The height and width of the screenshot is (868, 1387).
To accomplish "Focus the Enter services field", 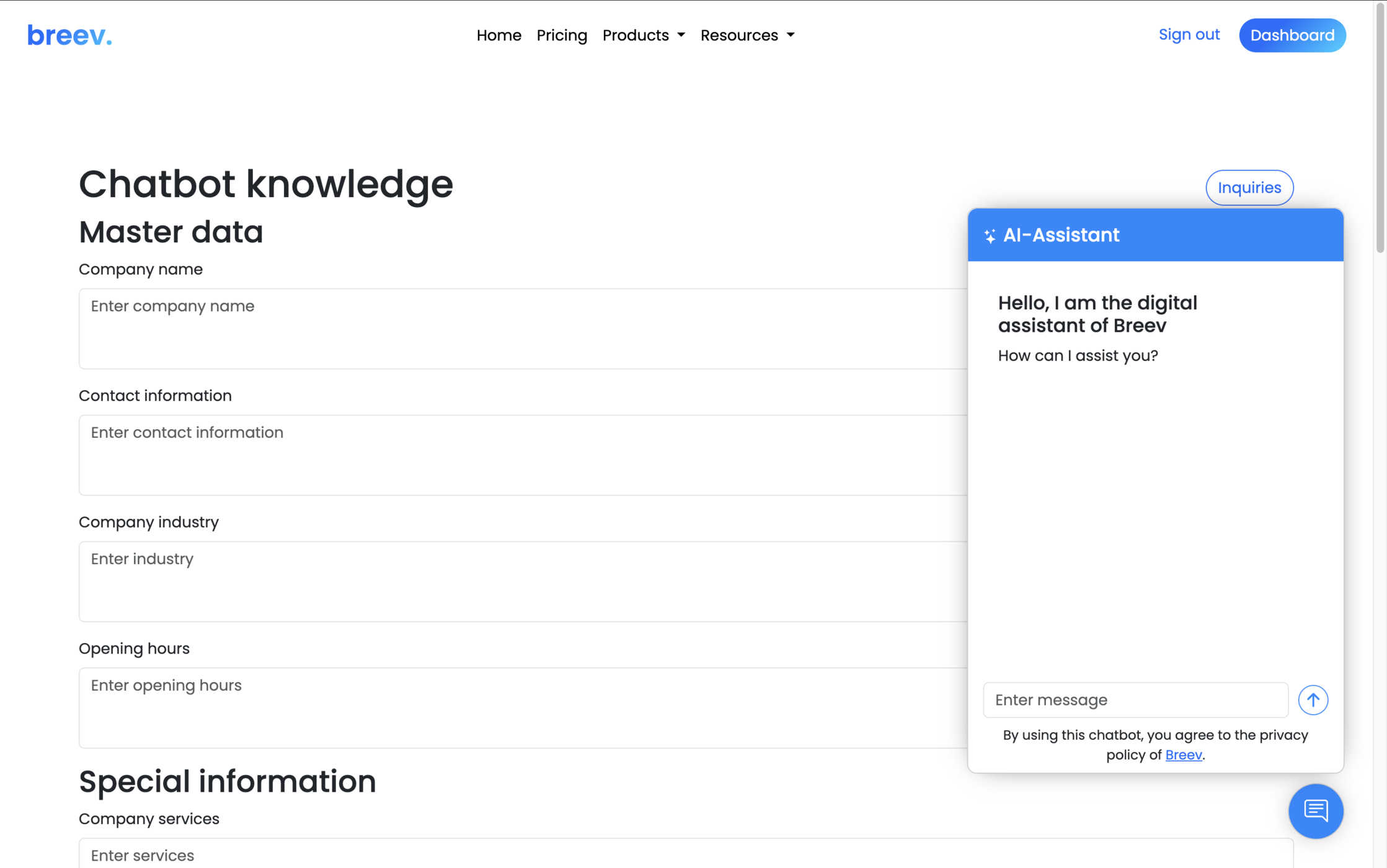I will pos(686,854).
